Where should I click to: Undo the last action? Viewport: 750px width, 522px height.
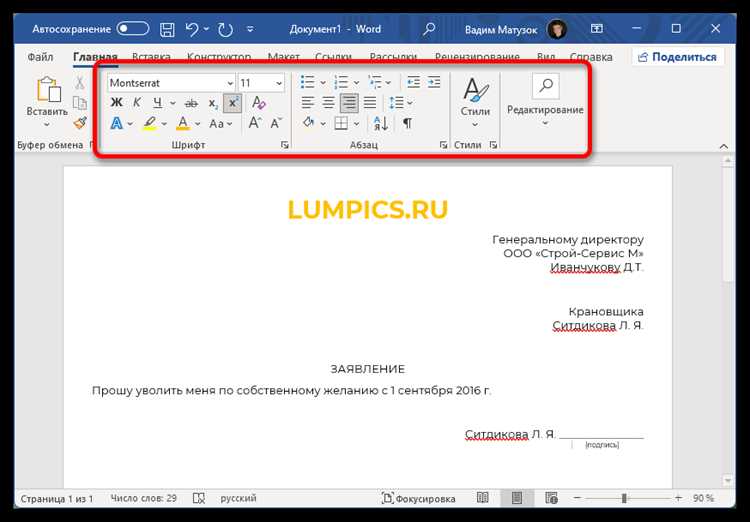pos(192,29)
